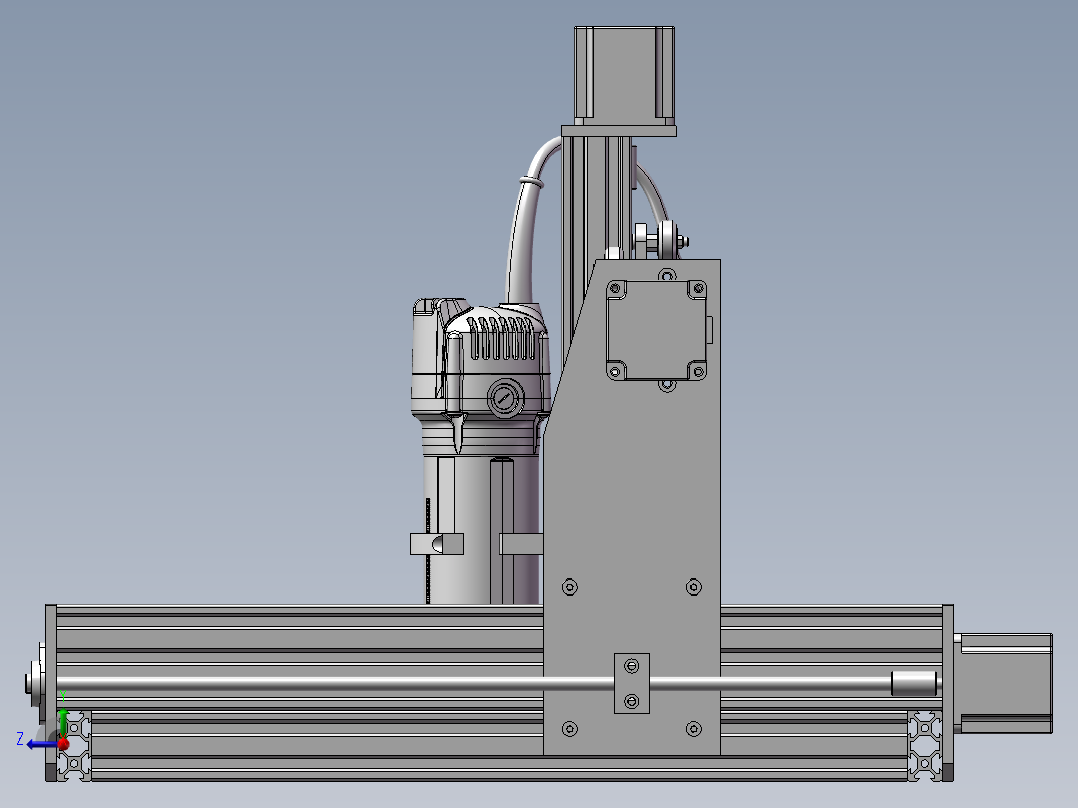This screenshot has width=1078, height=808.
Task: Select the top-left motor mounting bolt
Action: (x=615, y=287)
